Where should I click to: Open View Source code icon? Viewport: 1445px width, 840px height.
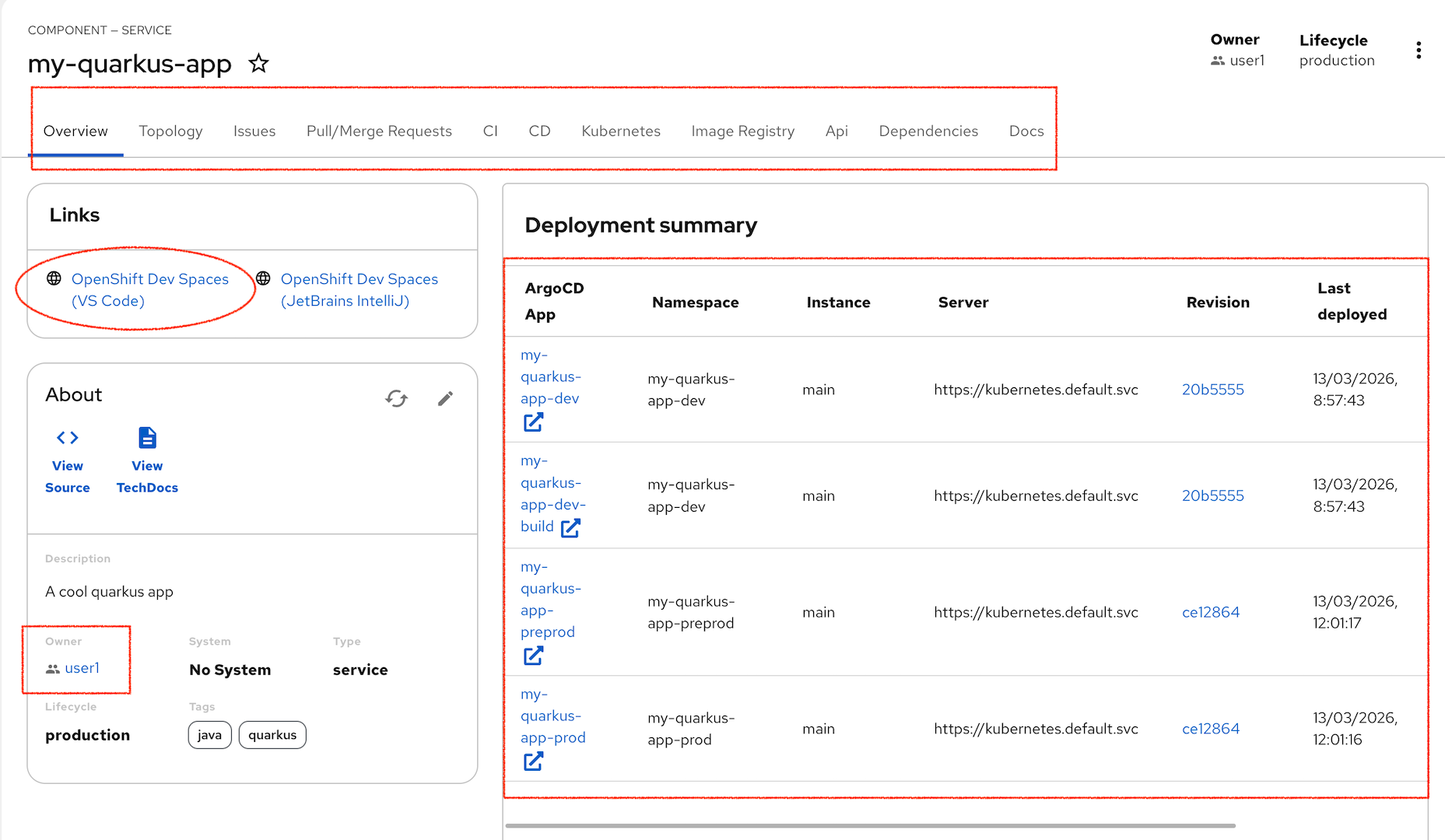[x=68, y=438]
